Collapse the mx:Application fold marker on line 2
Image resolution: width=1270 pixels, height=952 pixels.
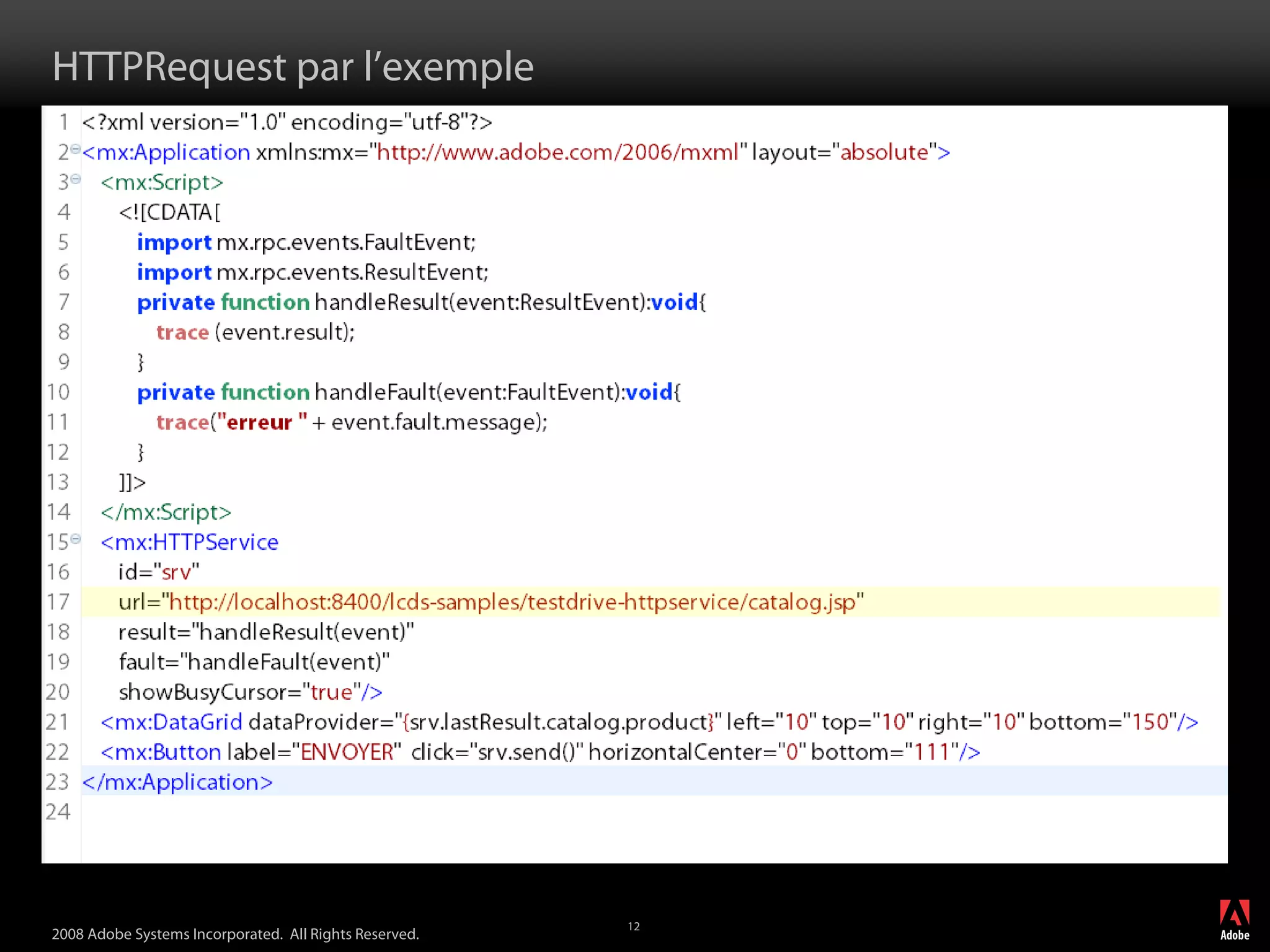point(76,149)
